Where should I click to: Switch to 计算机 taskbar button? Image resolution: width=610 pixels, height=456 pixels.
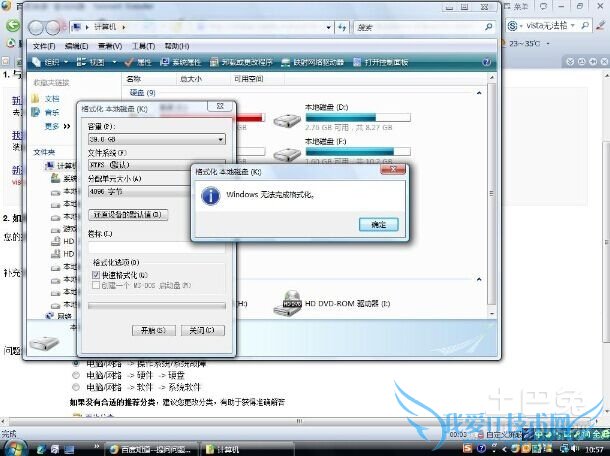246,449
